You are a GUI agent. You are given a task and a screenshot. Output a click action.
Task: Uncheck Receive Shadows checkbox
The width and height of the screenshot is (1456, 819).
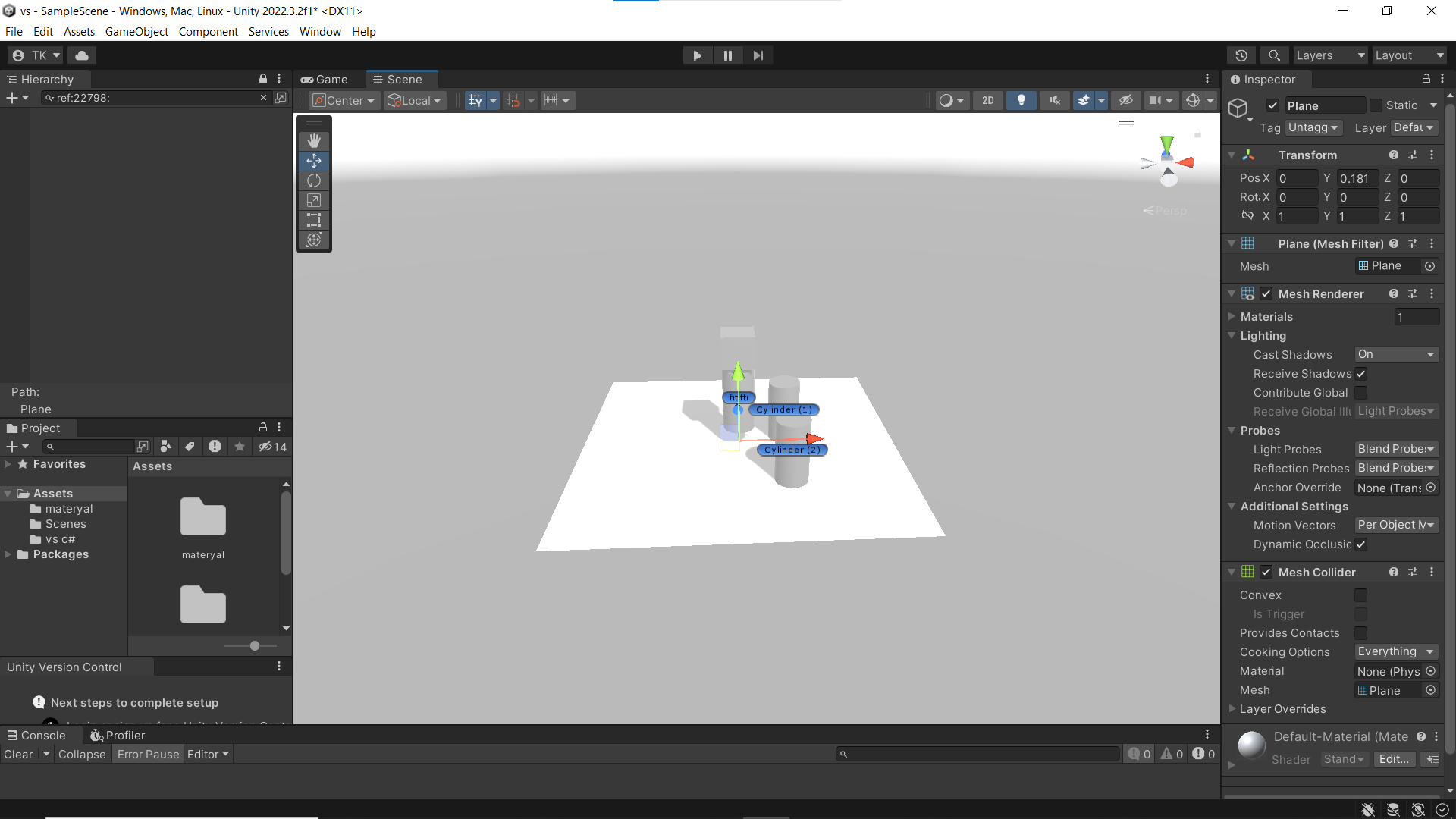pos(1361,374)
